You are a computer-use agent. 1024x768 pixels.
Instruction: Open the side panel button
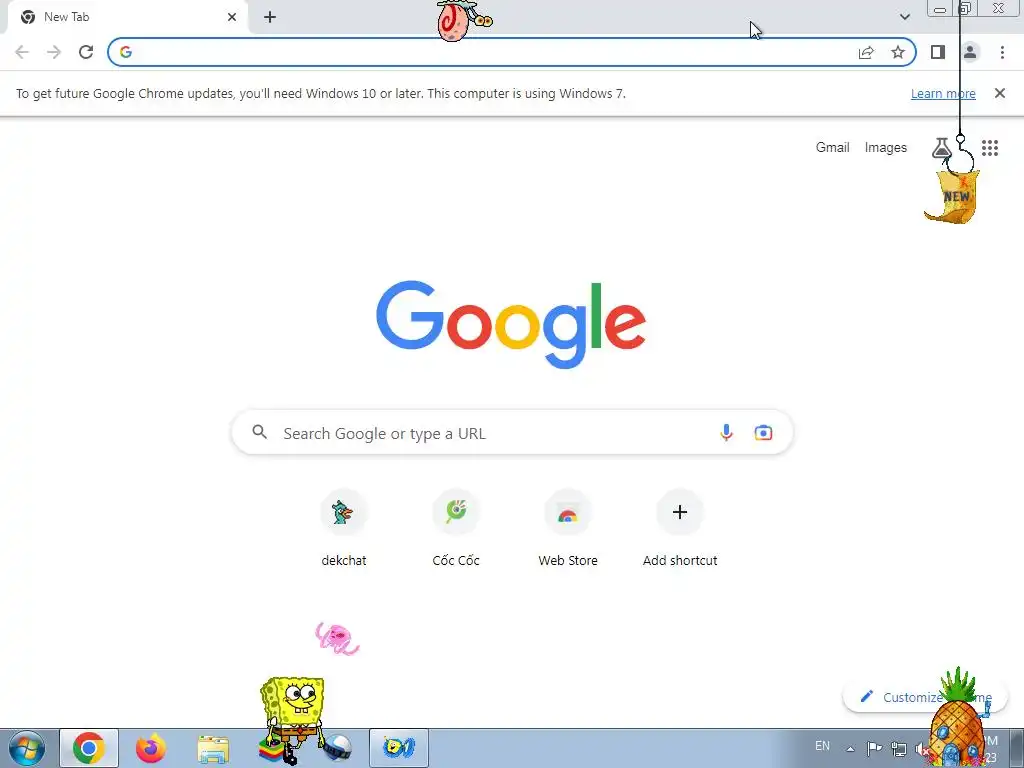coord(938,52)
